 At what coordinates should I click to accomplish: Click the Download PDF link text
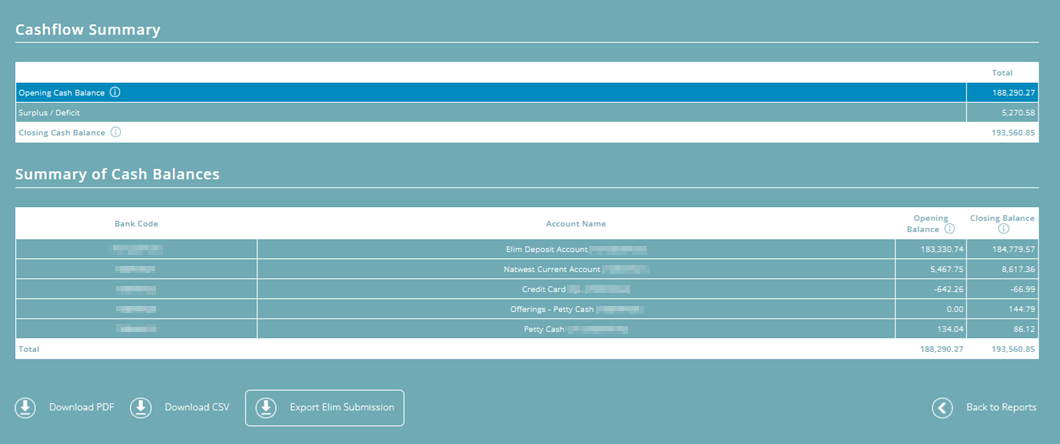pyautogui.click(x=81, y=408)
